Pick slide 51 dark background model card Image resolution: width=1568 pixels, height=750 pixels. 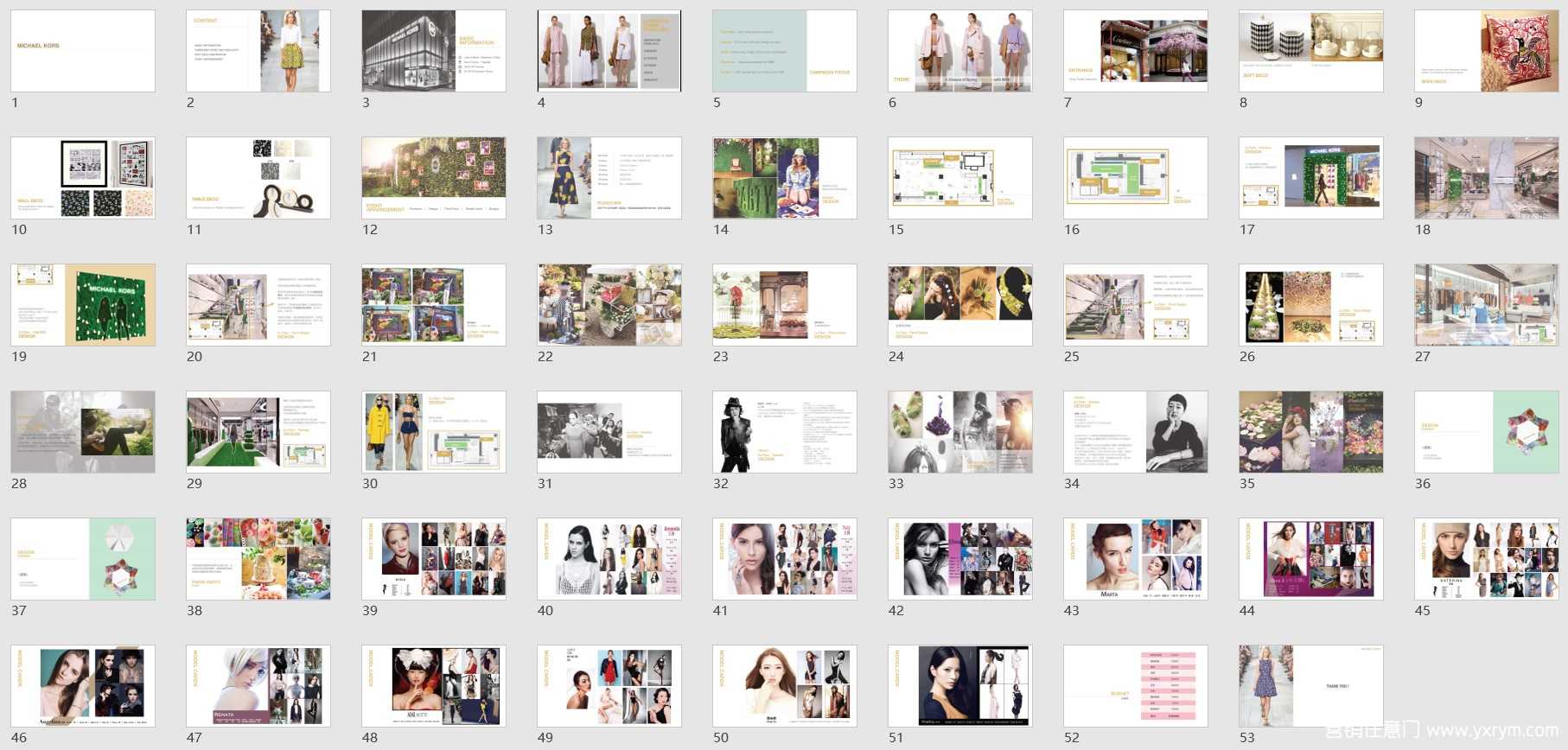pos(960,686)
